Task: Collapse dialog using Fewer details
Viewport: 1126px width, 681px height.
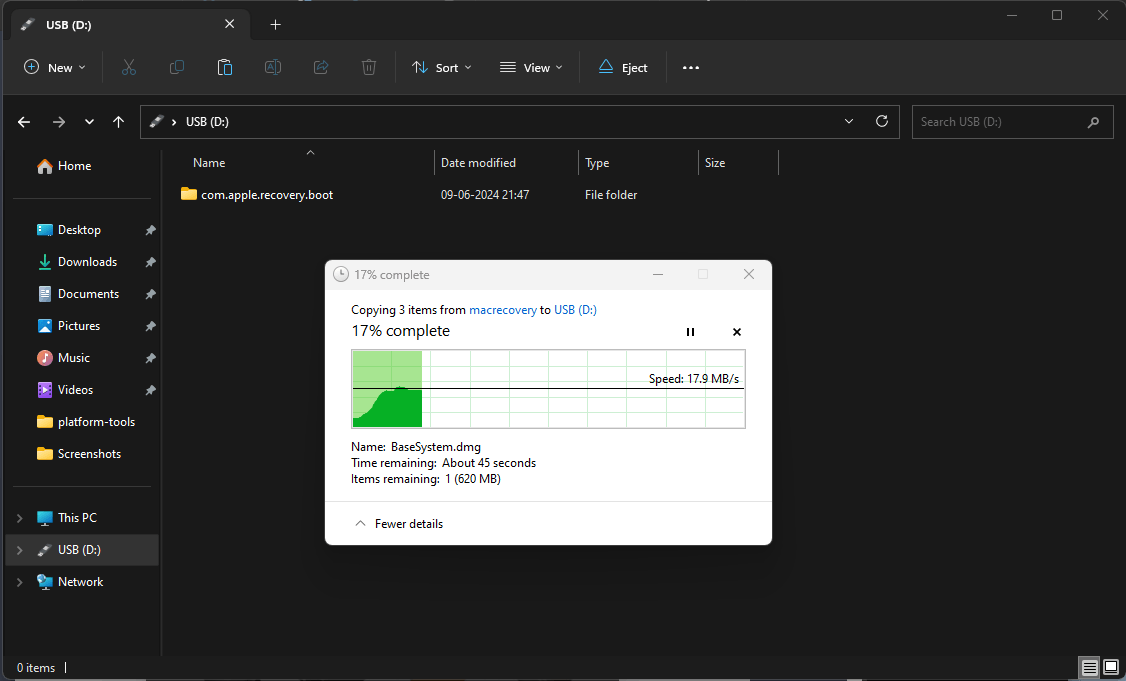Action: tap(399, 524)
